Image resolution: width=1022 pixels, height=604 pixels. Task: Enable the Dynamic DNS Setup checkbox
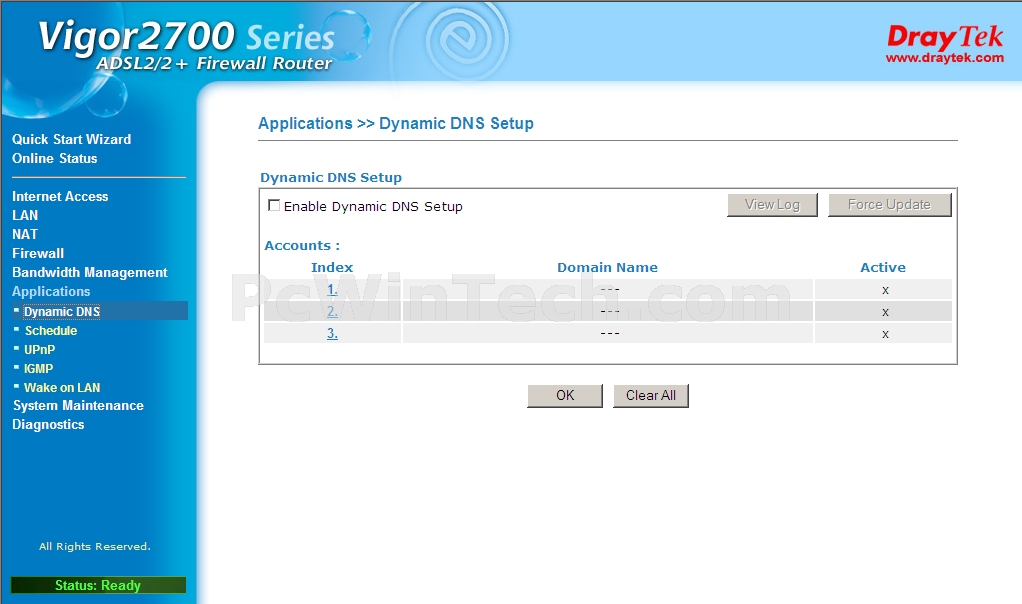tap(274, 206)
